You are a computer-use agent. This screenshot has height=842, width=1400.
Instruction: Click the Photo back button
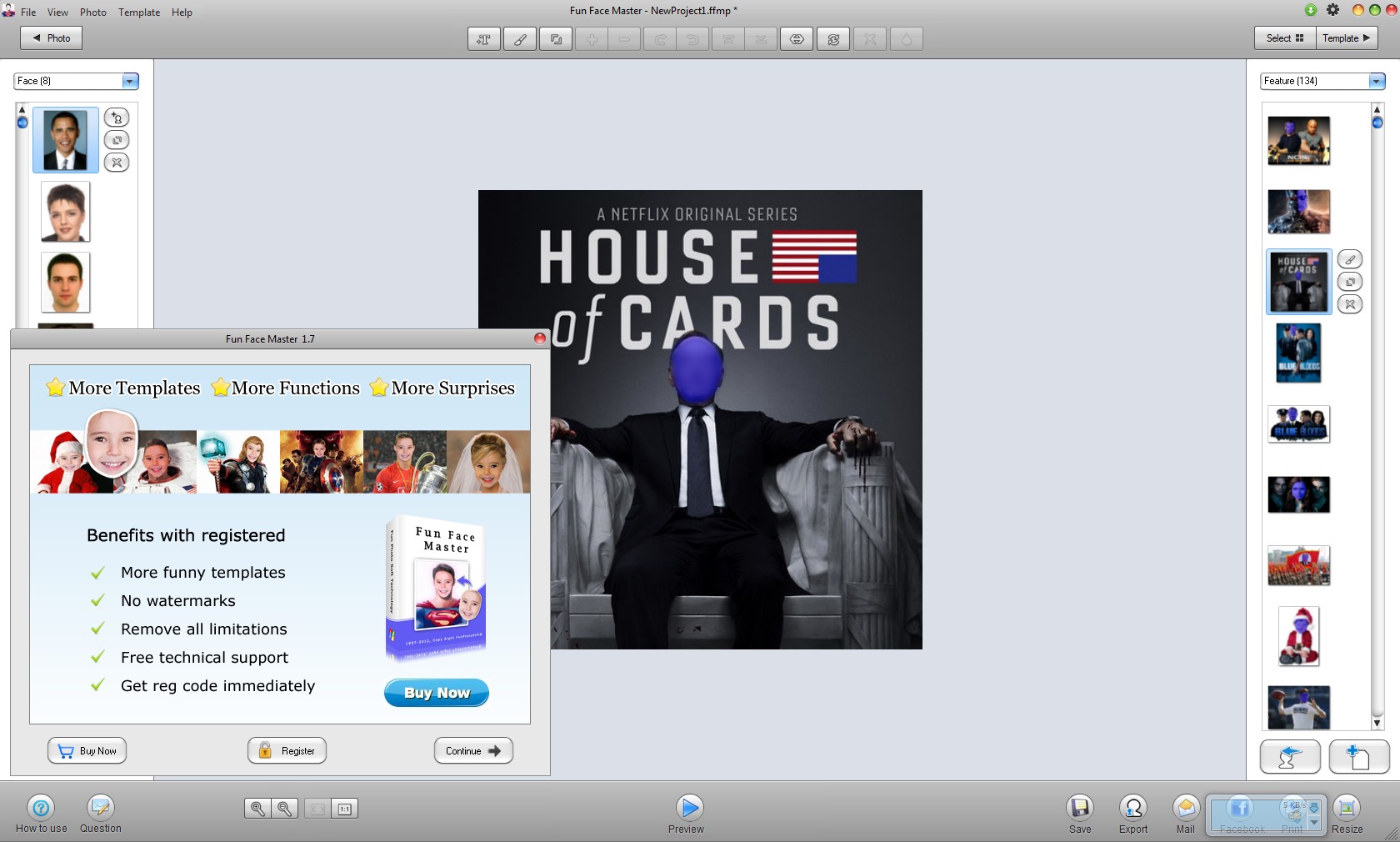pyautogui.click(x=52, y=38)
